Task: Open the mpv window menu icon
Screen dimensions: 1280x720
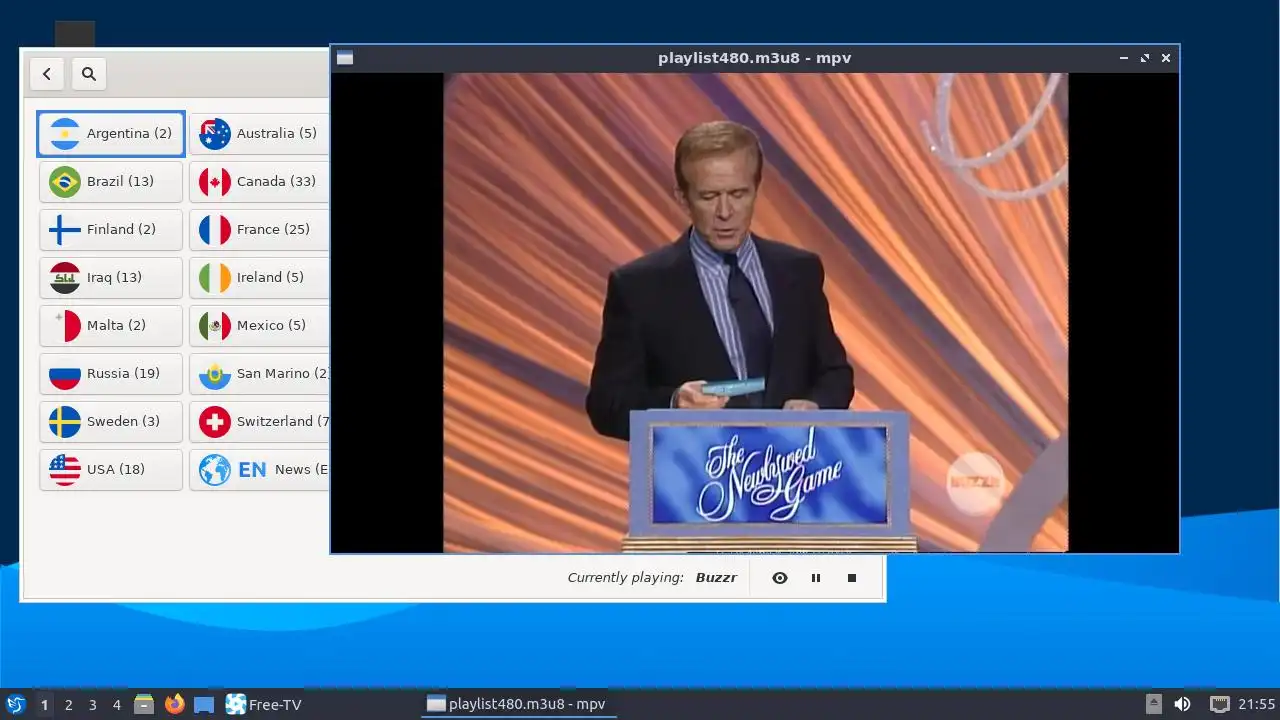Action: [345, 58]
